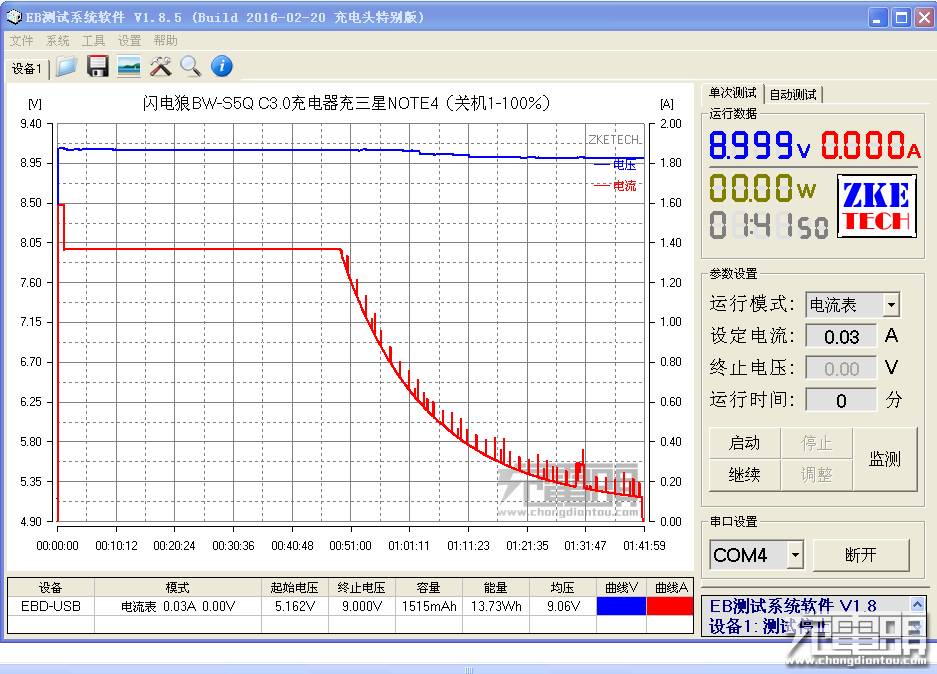This screenshot has width=937, height=674.
Task: Click the 容量 column header
Action: [x=429, y=587]
